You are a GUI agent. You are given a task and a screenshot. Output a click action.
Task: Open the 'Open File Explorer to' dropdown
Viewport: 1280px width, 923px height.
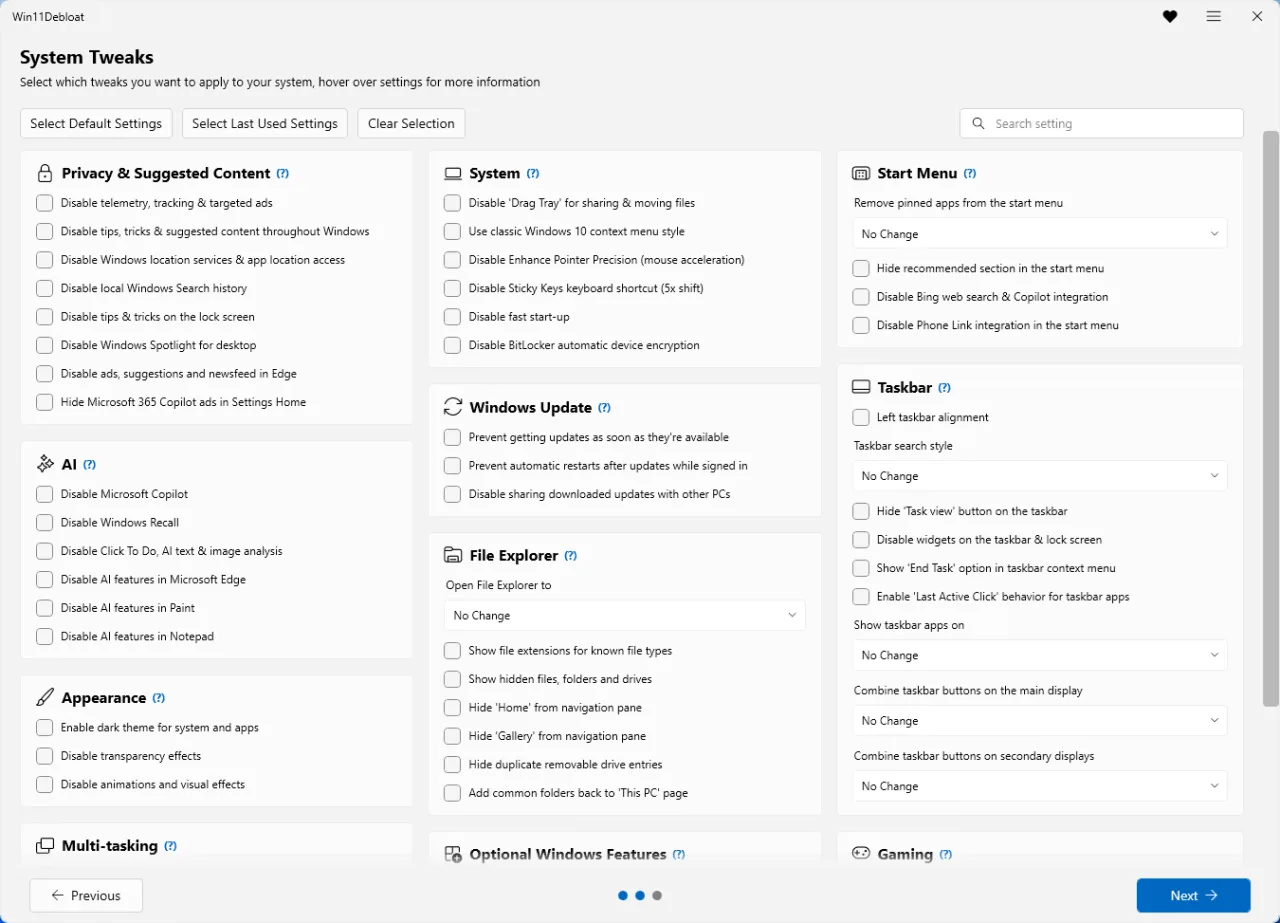click(624, 615)
